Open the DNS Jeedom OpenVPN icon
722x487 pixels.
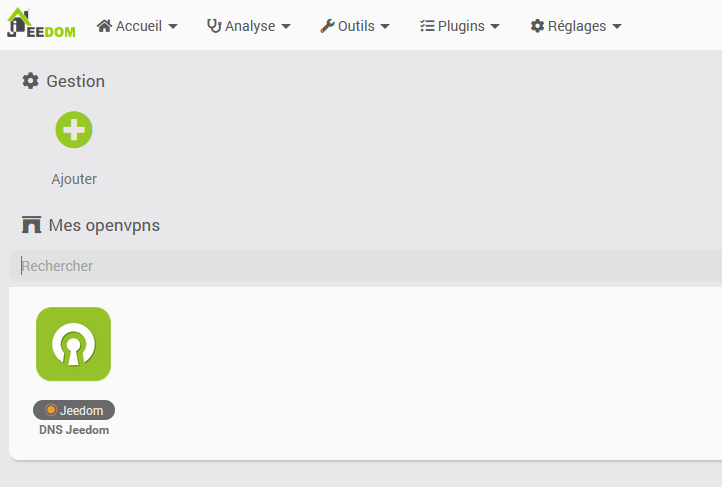pos(73,344)
